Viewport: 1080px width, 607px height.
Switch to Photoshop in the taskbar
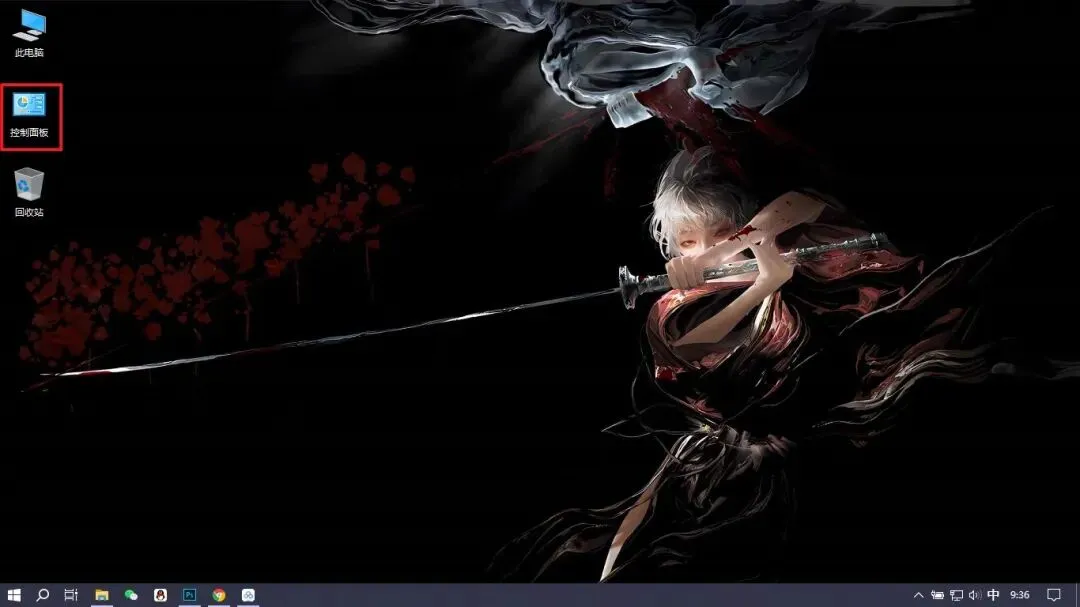189,595
